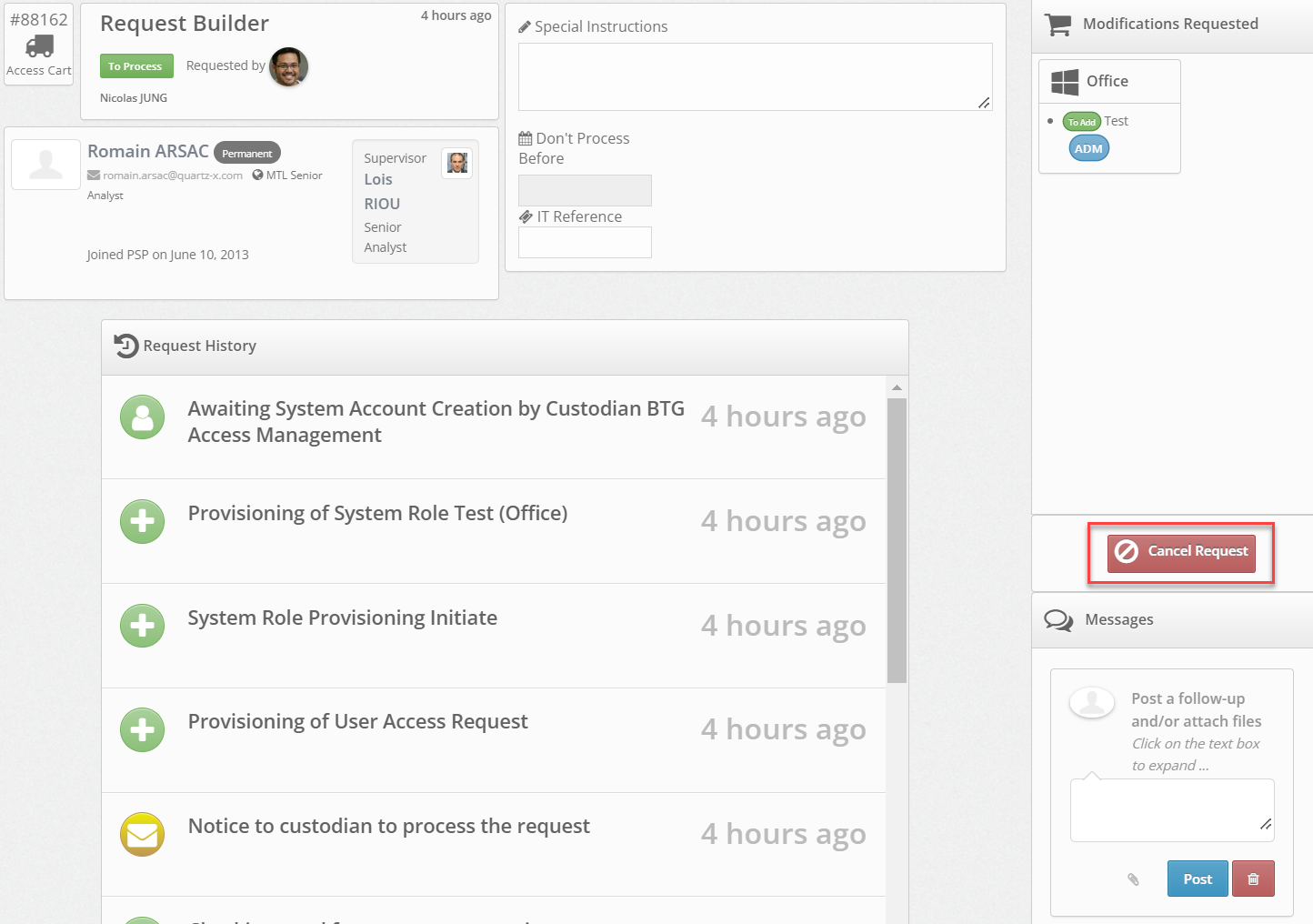Click the requester's profile photo

click(x=289, y=66)
